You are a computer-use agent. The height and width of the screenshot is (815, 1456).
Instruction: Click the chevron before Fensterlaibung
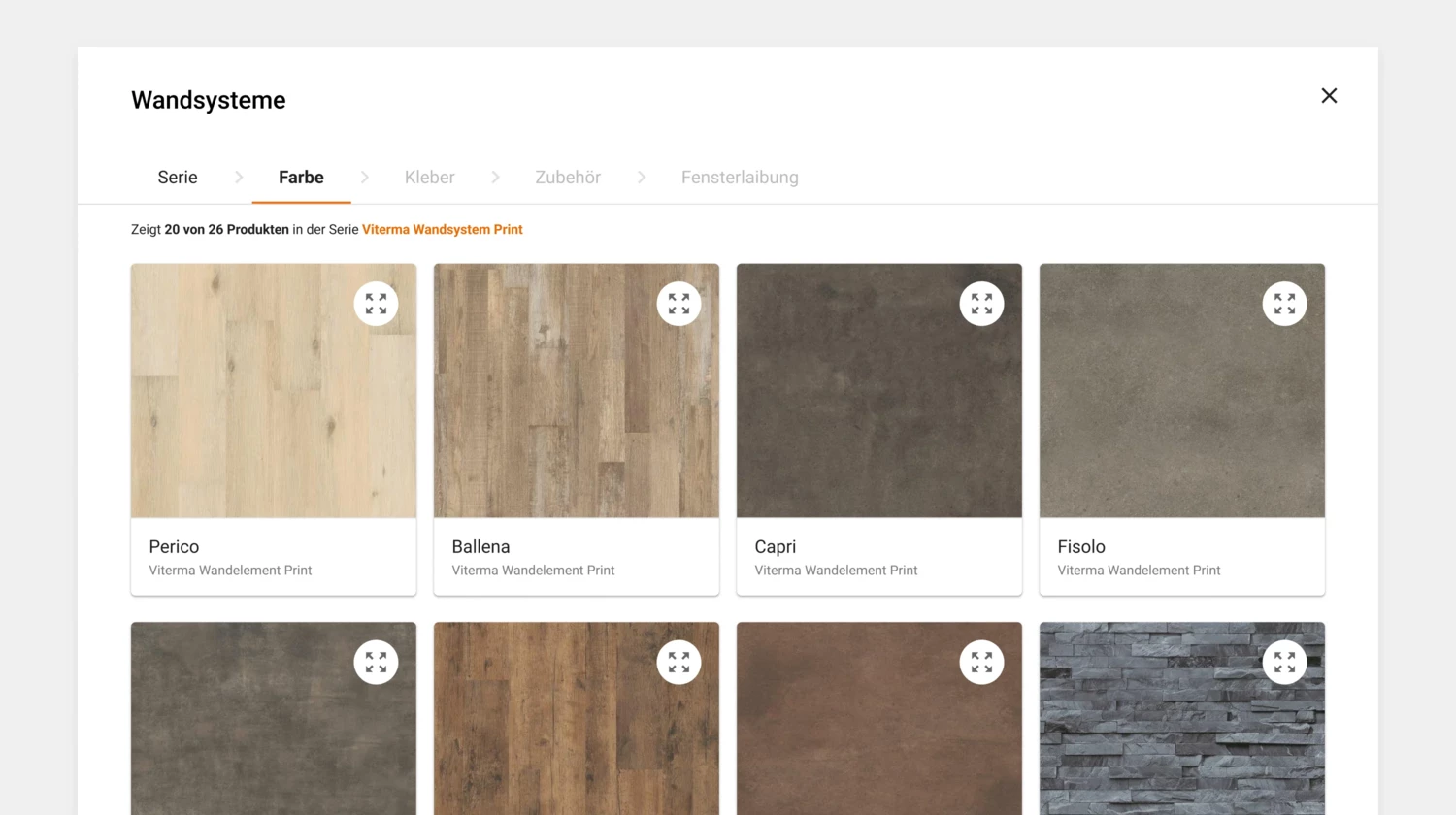(x=642, y=178)
